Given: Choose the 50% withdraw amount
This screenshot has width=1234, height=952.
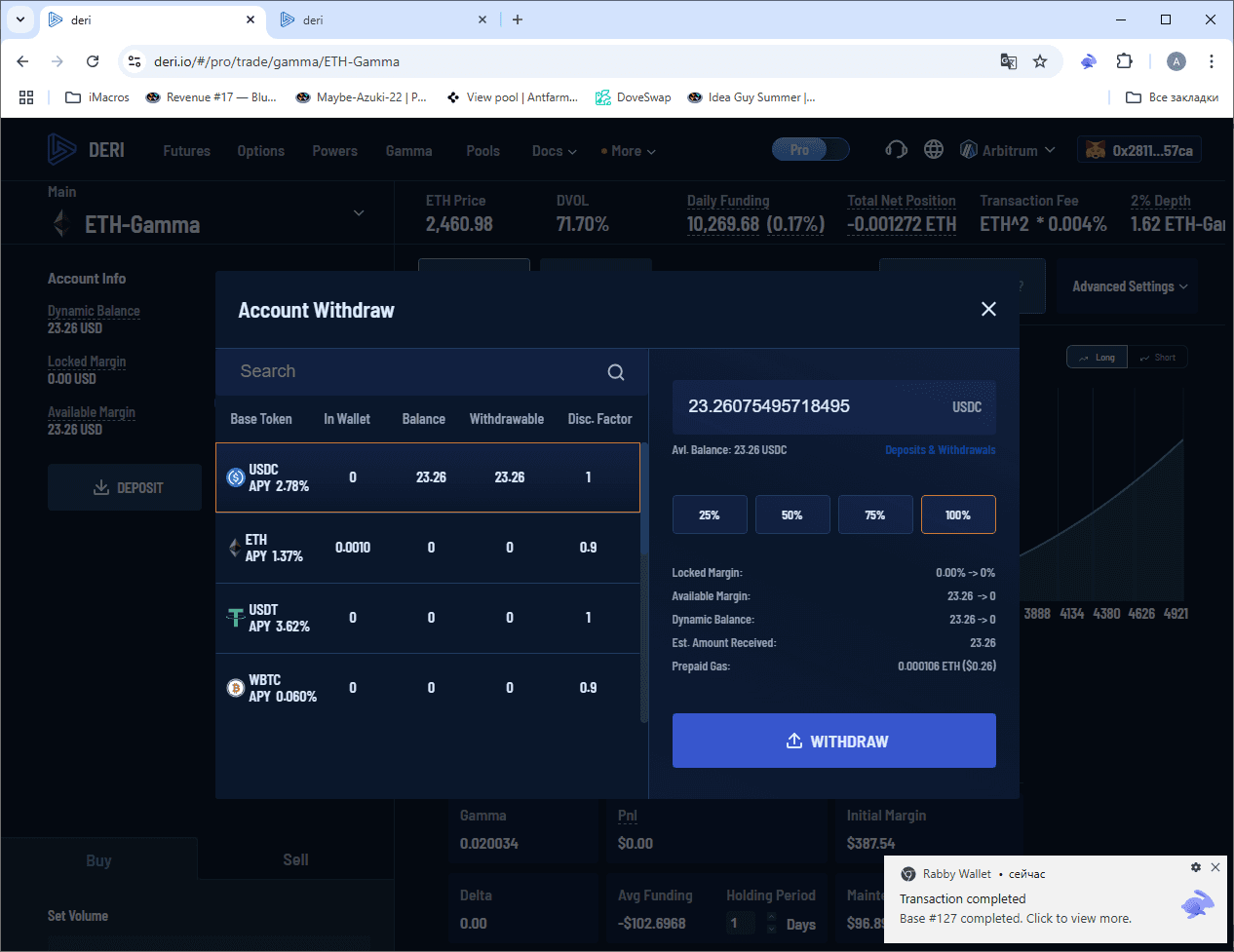Looking at the screenshot, I should click(x=792, y=514).
